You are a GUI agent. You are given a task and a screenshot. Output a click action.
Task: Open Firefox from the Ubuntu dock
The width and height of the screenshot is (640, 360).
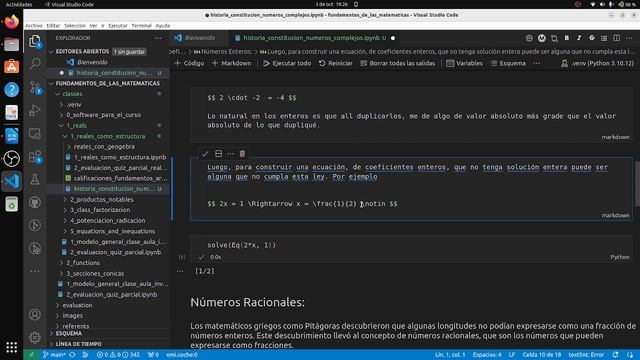pyautogui.click(x=11, y=21)
